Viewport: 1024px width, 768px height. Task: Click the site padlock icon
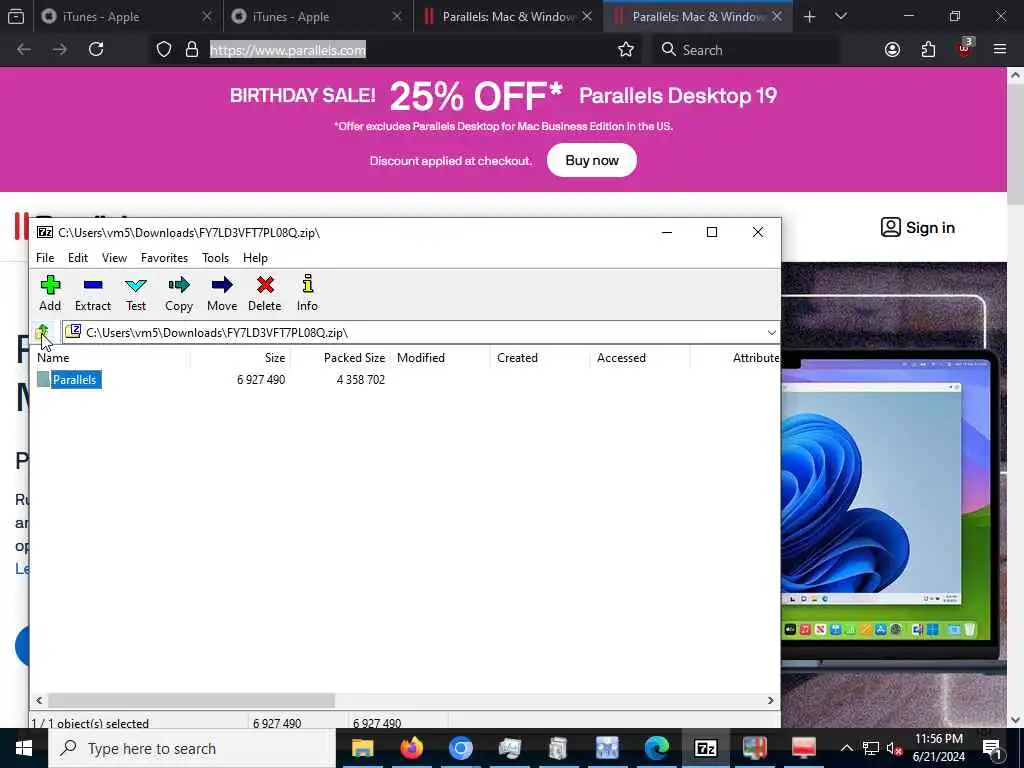[192, 50]
